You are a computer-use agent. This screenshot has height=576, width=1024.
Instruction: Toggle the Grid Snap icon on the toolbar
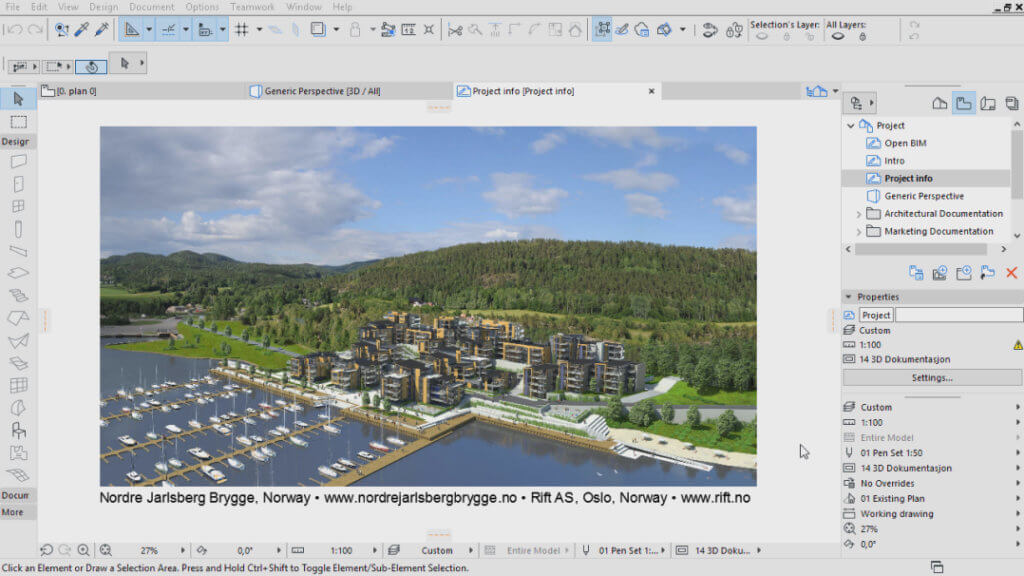(x=241, y=30)
